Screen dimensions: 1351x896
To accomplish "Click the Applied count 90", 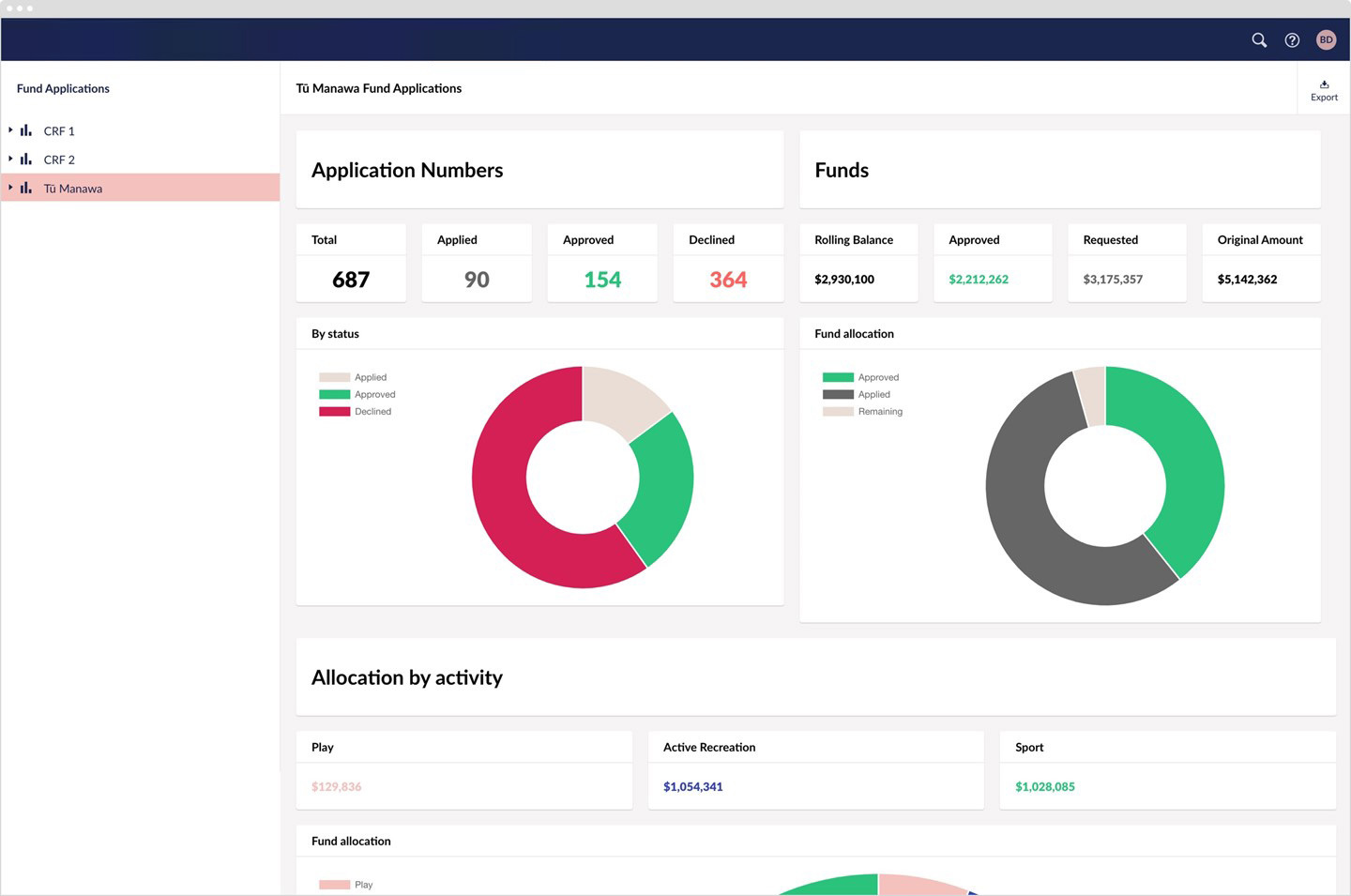I will pyautogui.click(x=477, y=280).
